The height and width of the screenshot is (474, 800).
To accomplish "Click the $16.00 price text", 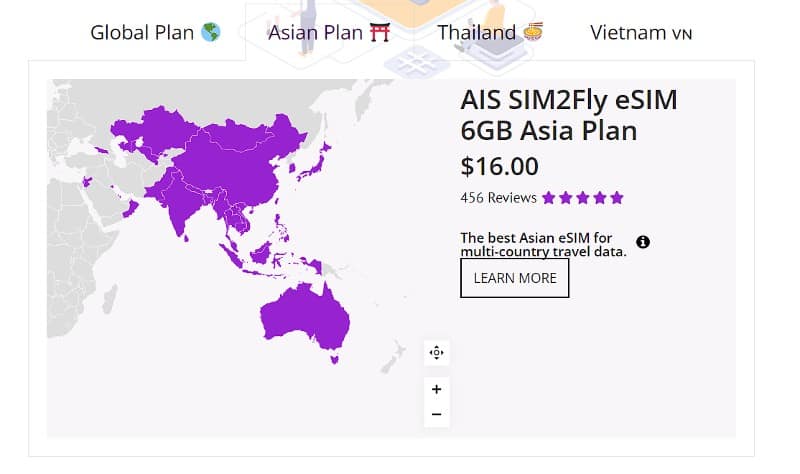I will (499, 166).
